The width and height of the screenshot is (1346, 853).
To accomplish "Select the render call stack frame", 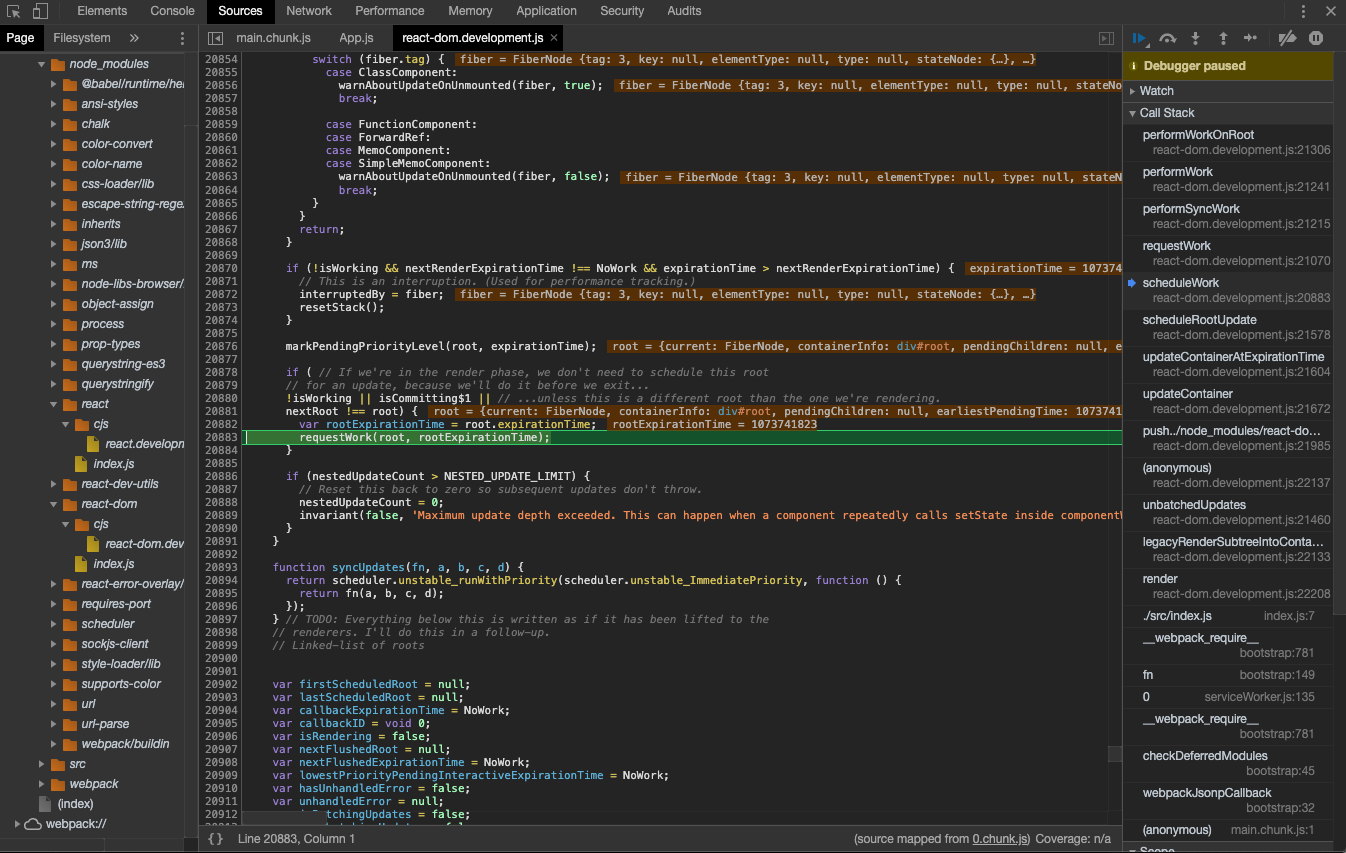I will point(1228,586).
